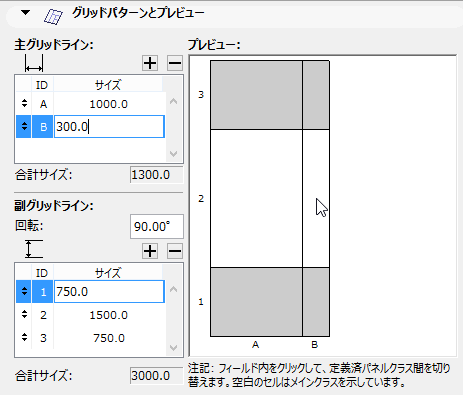Image resolution: width=463 pixels, height=395 pixels.
Task: Select ID cell B in main gridline list
Action: tap(43, 127)
